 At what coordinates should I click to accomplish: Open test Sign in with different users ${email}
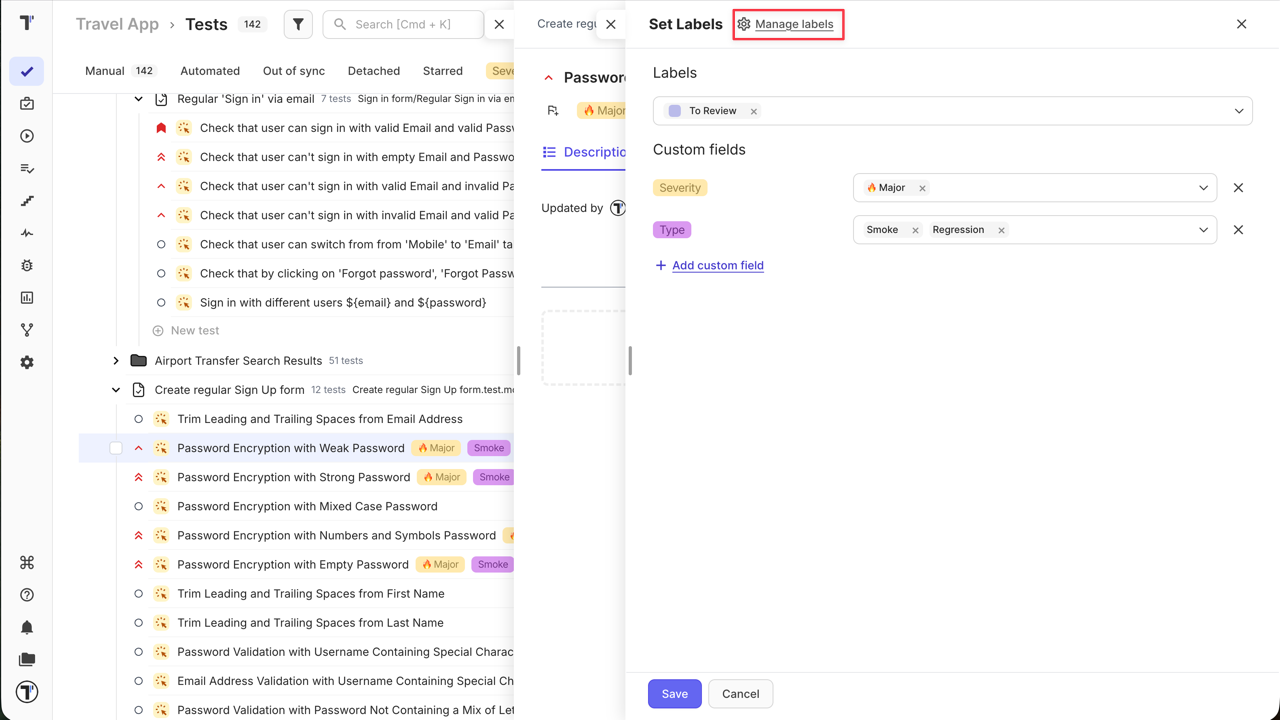tap(343, 302)
